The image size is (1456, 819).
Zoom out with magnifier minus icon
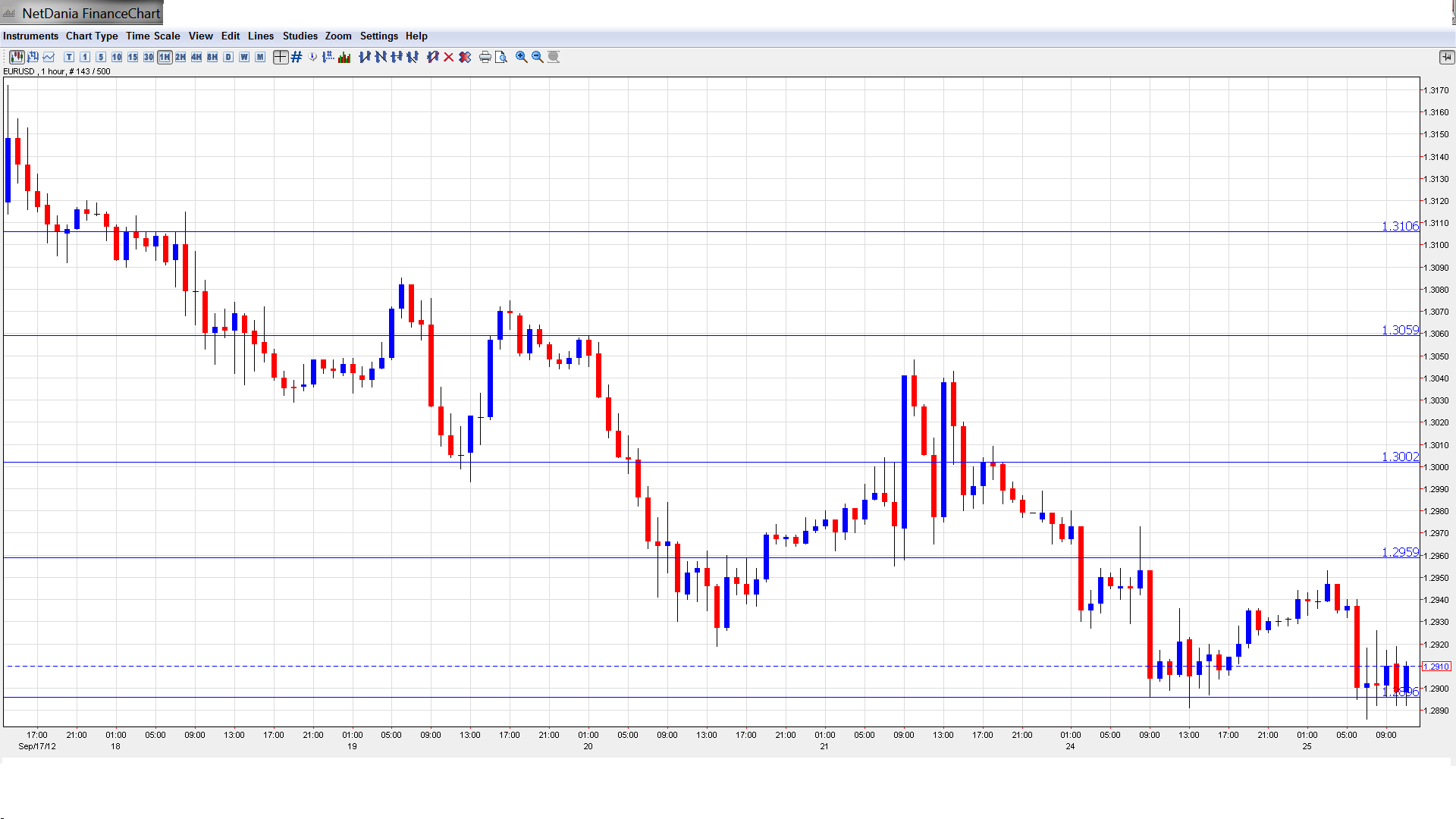click(538, 57)
